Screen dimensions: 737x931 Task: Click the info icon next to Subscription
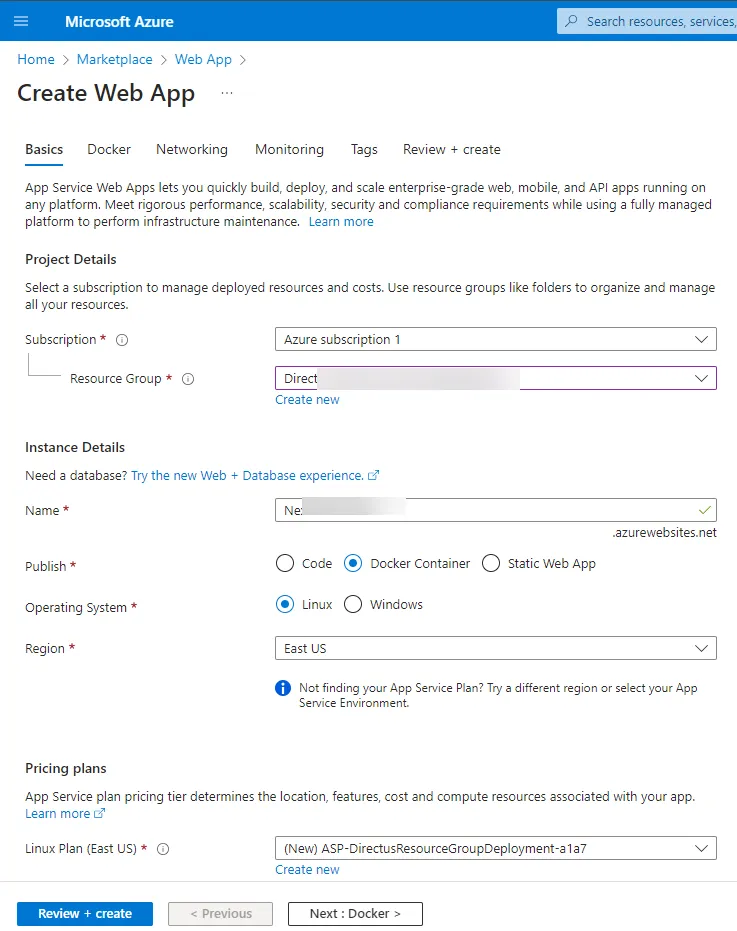click(121, 339)
